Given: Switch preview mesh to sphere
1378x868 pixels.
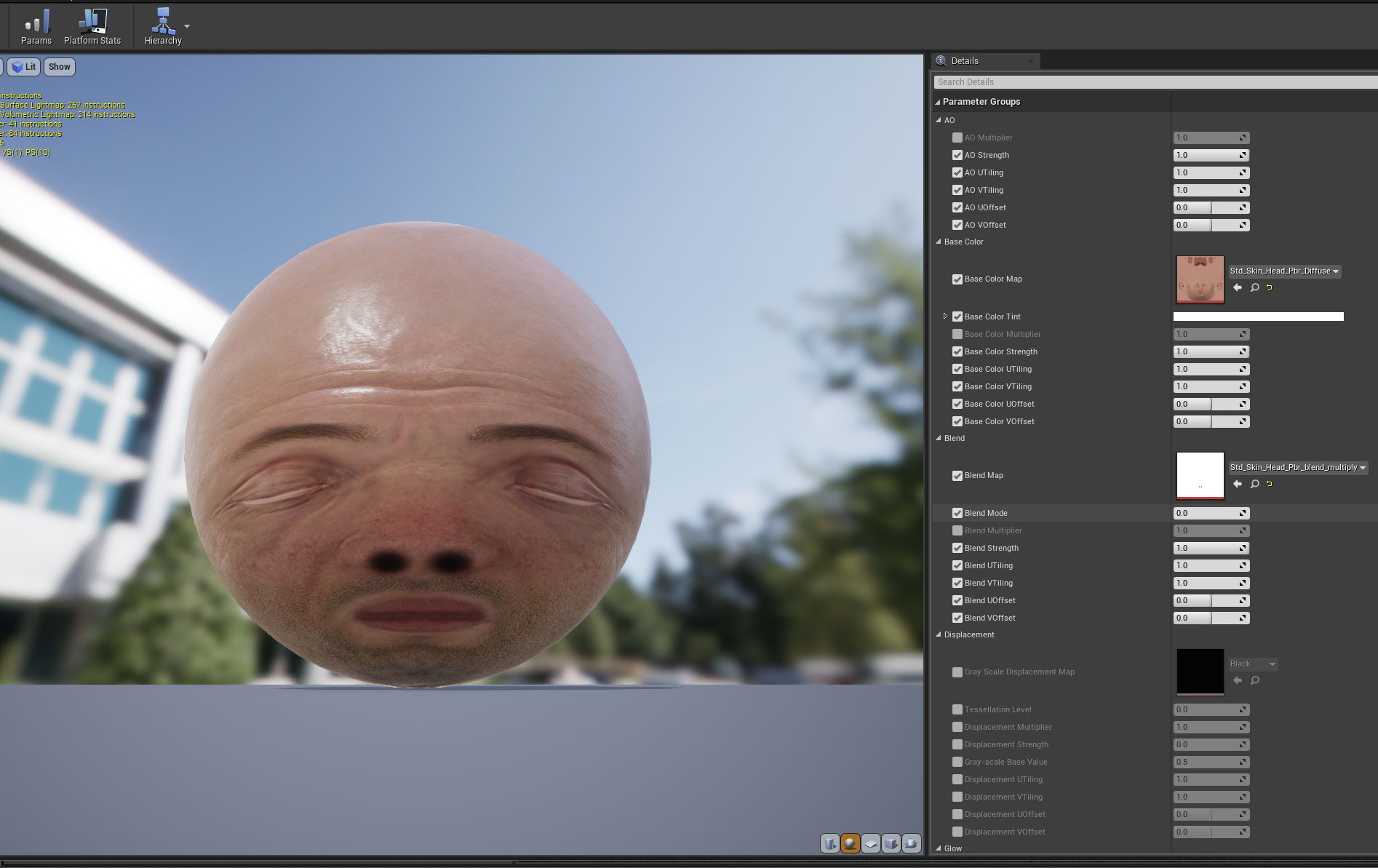Looking at the screenshot, I should coord(850,843).
